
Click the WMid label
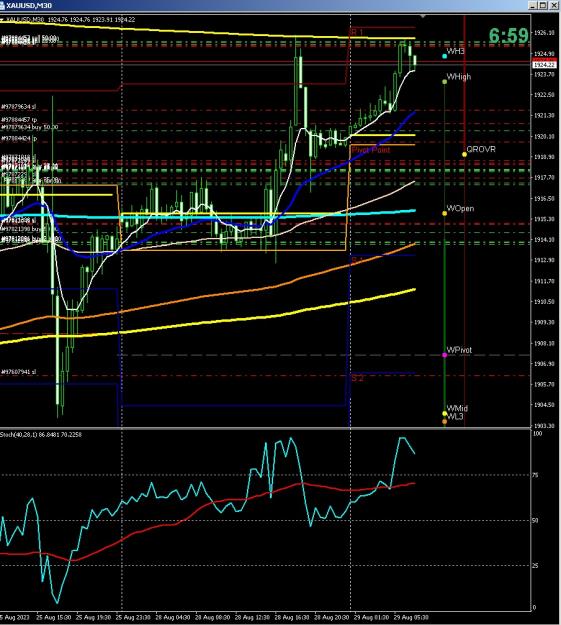(x=457, y=408)
